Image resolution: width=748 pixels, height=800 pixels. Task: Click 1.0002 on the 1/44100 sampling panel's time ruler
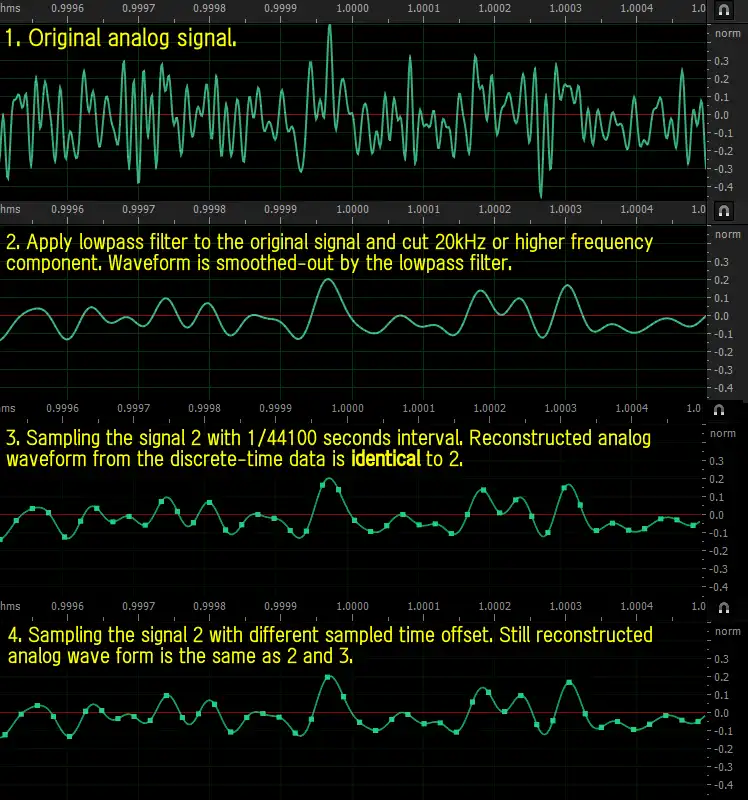click(x=489, y=408)
